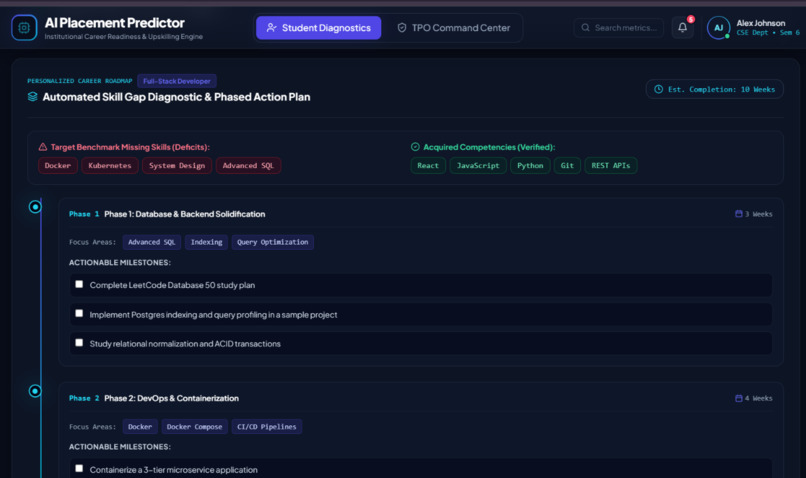Image resolution: width=806 pixels, height=478 pixels.
Task: Click the Python competency tag
Action: [530, 166]
